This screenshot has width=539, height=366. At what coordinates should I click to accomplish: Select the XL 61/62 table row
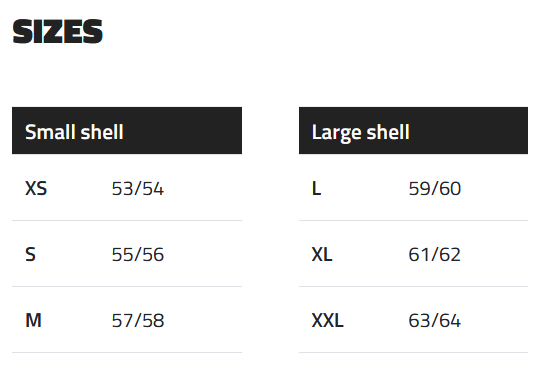[x=413, y=254]
